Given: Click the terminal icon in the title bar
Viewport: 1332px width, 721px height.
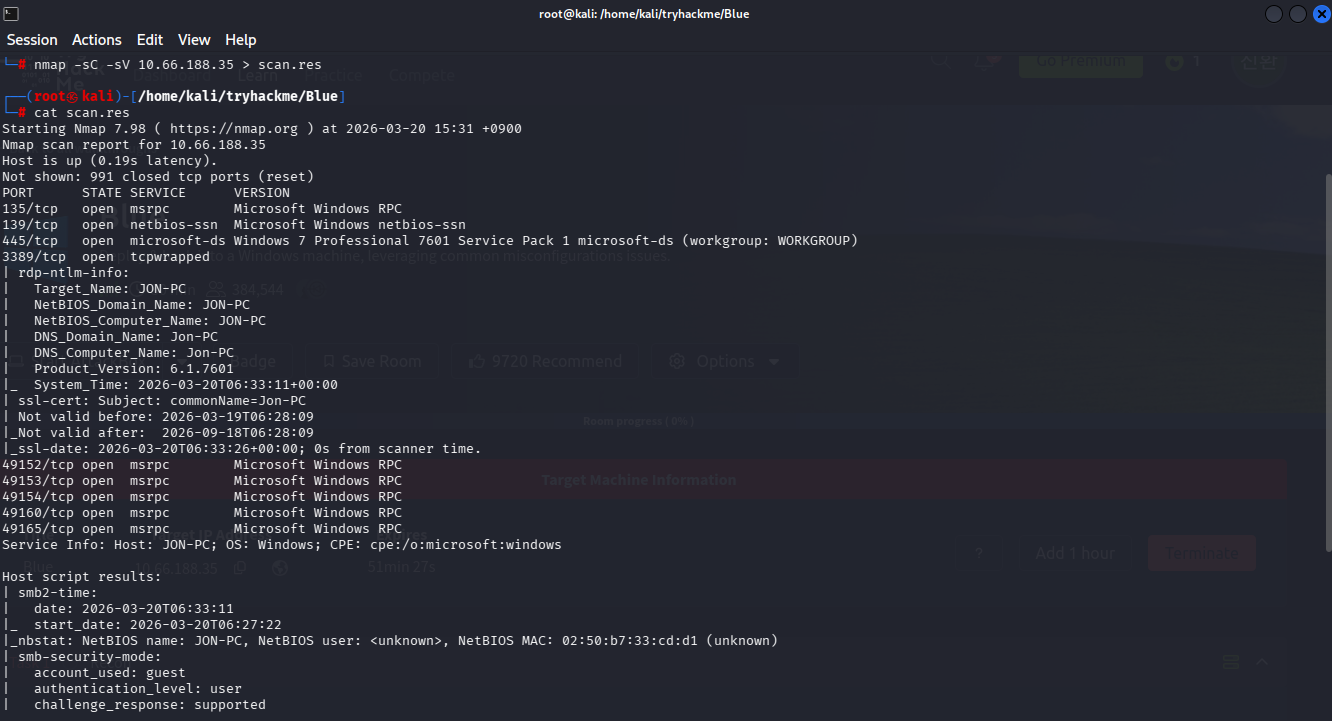Looking at the screenshot, I should click(x=12, y=13).
